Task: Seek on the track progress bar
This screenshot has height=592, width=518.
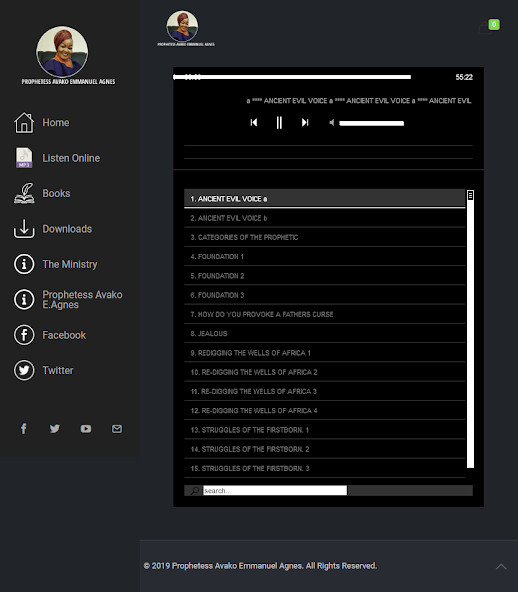Action: [292, 77]
